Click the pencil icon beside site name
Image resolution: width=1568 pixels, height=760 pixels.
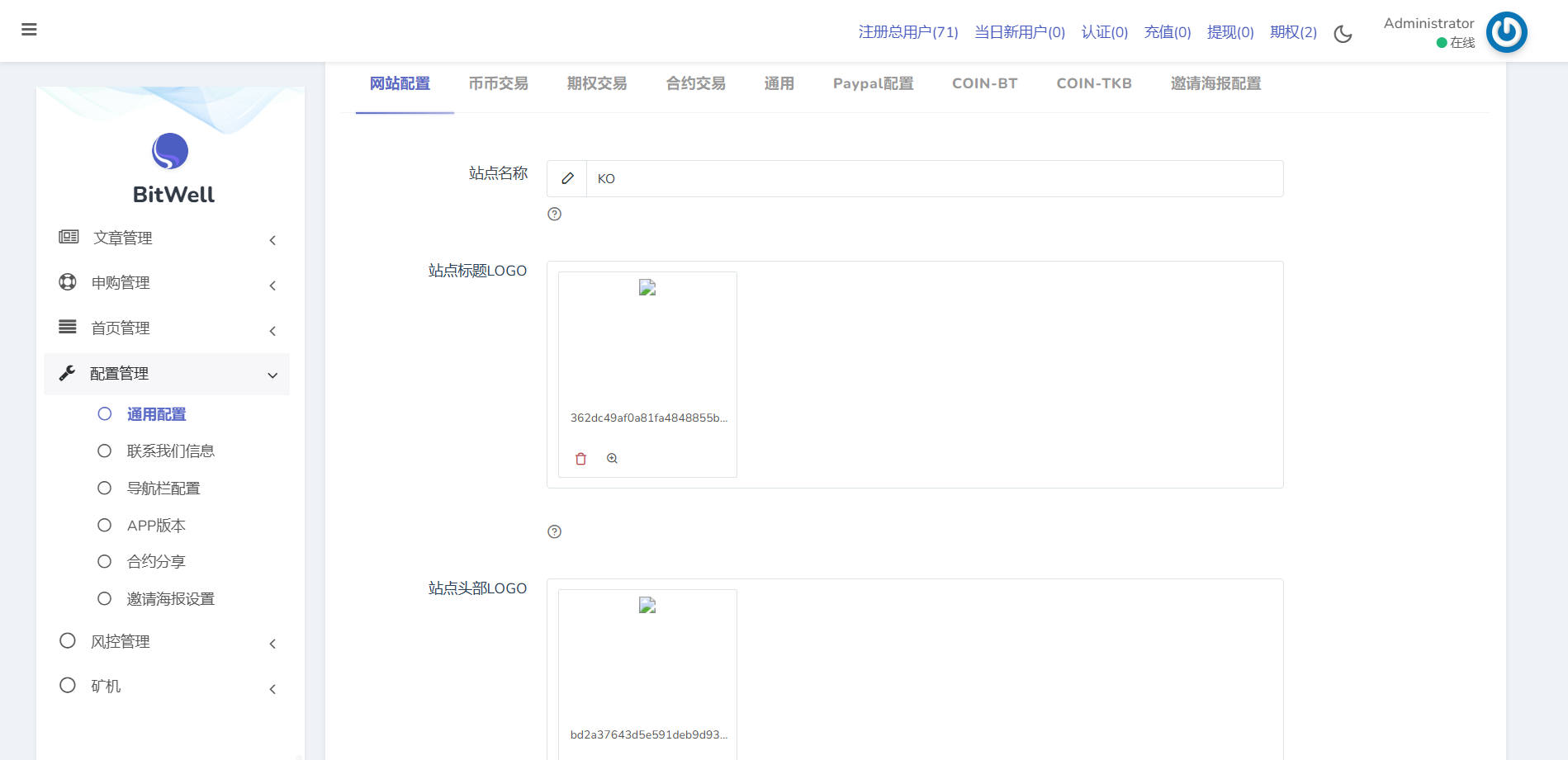(567, 178)
